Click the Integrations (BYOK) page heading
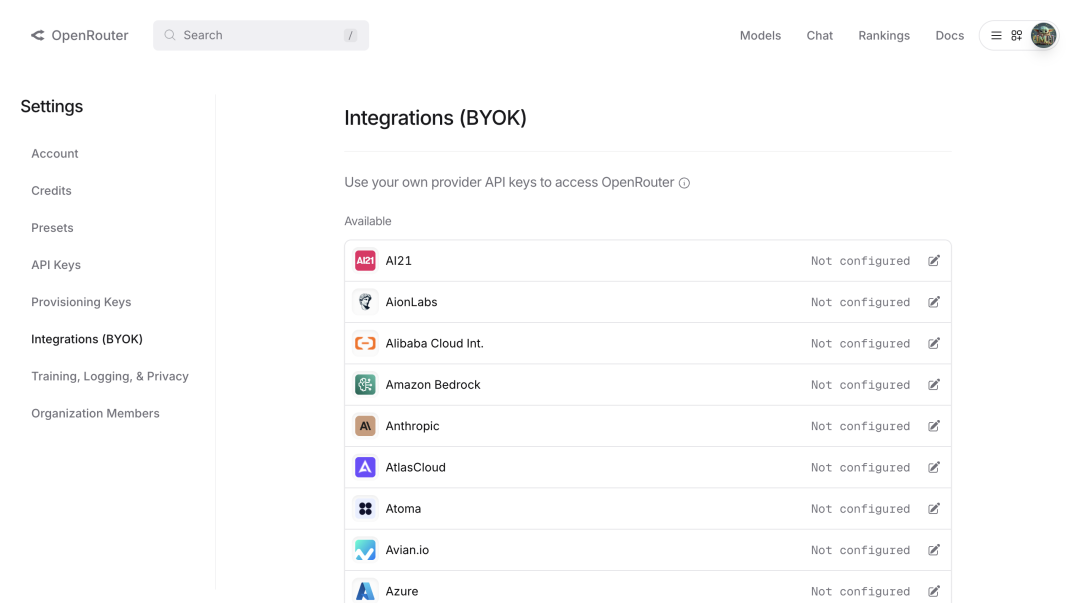Viewport: 1080px width, 603px height. click(x=435, y=118)
